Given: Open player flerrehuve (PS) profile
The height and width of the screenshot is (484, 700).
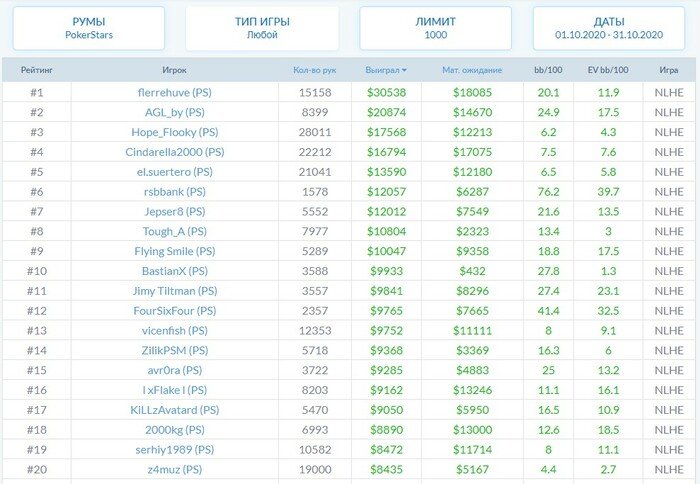Looking at the screenshot, I should click(174, 92).
